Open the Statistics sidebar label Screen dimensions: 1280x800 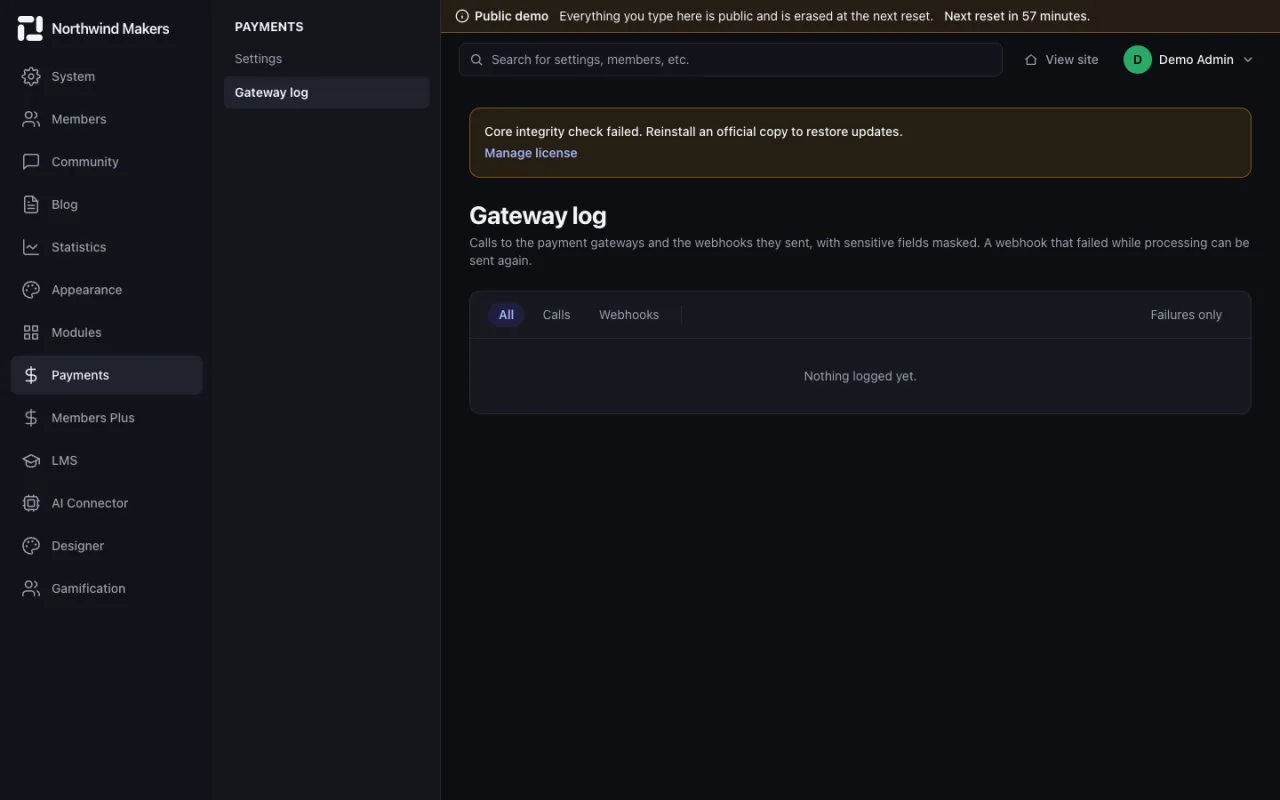point(79,247)
